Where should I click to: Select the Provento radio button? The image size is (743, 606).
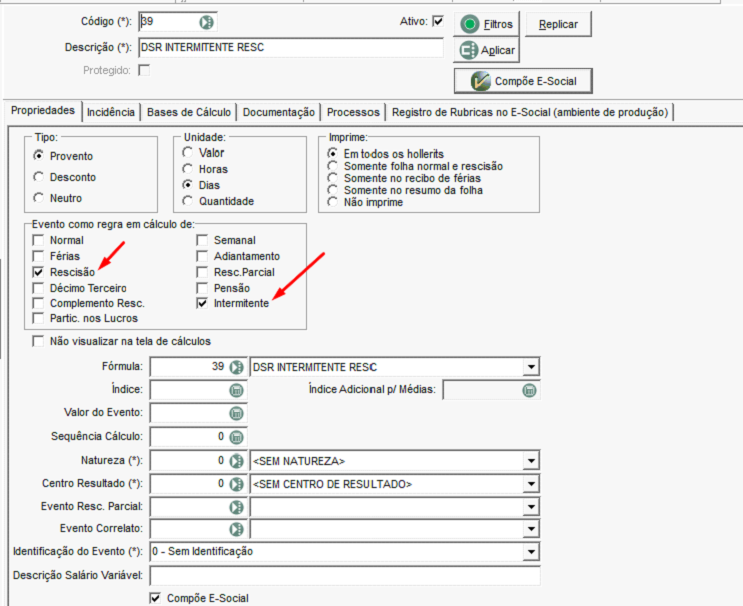coord(38,155)
